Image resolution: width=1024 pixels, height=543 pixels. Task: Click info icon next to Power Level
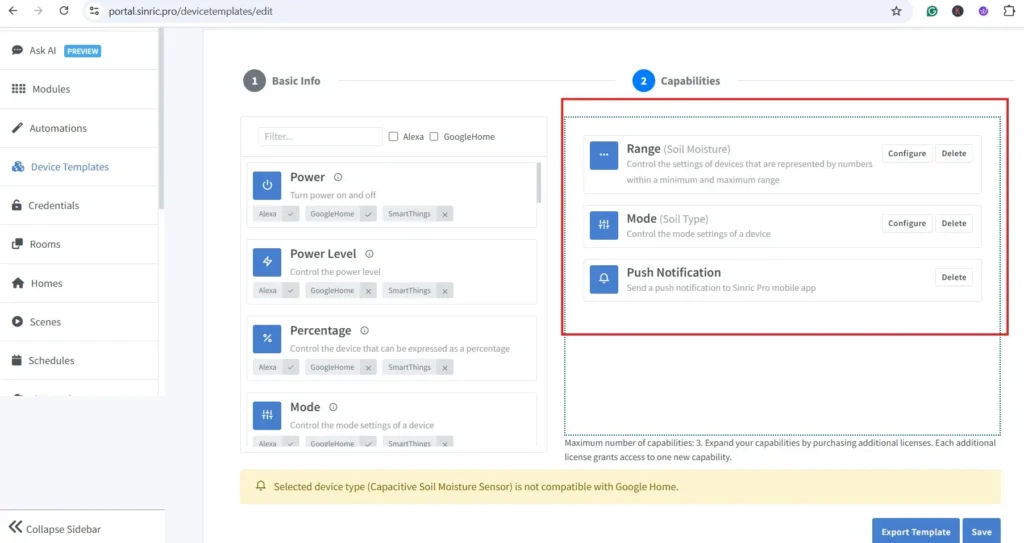click(x=369, y=254)
